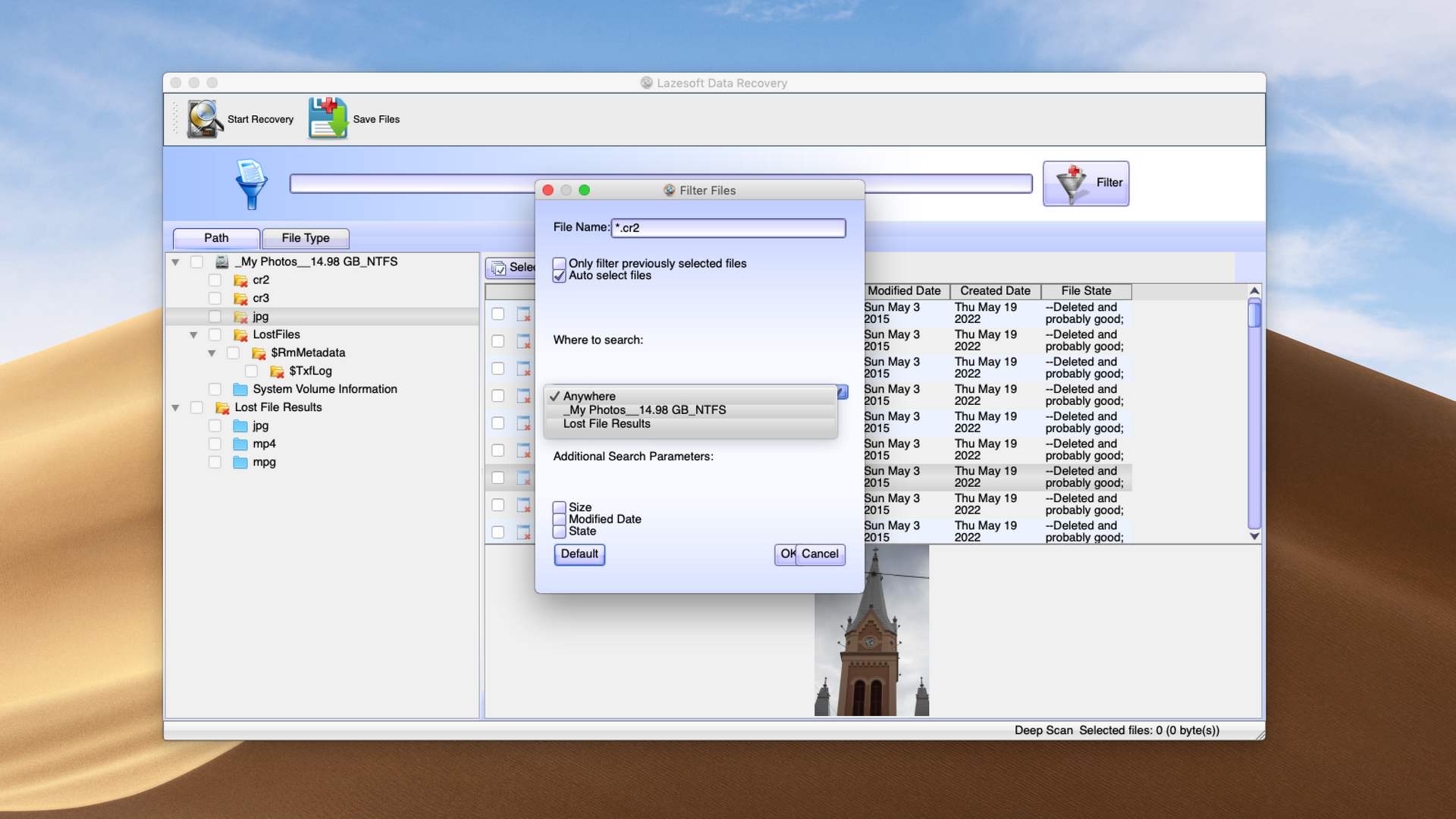The width and height of the screenshot is (1456, 819).
Task: Switch to the File Type tab
Action: click(x=306, y=238)
